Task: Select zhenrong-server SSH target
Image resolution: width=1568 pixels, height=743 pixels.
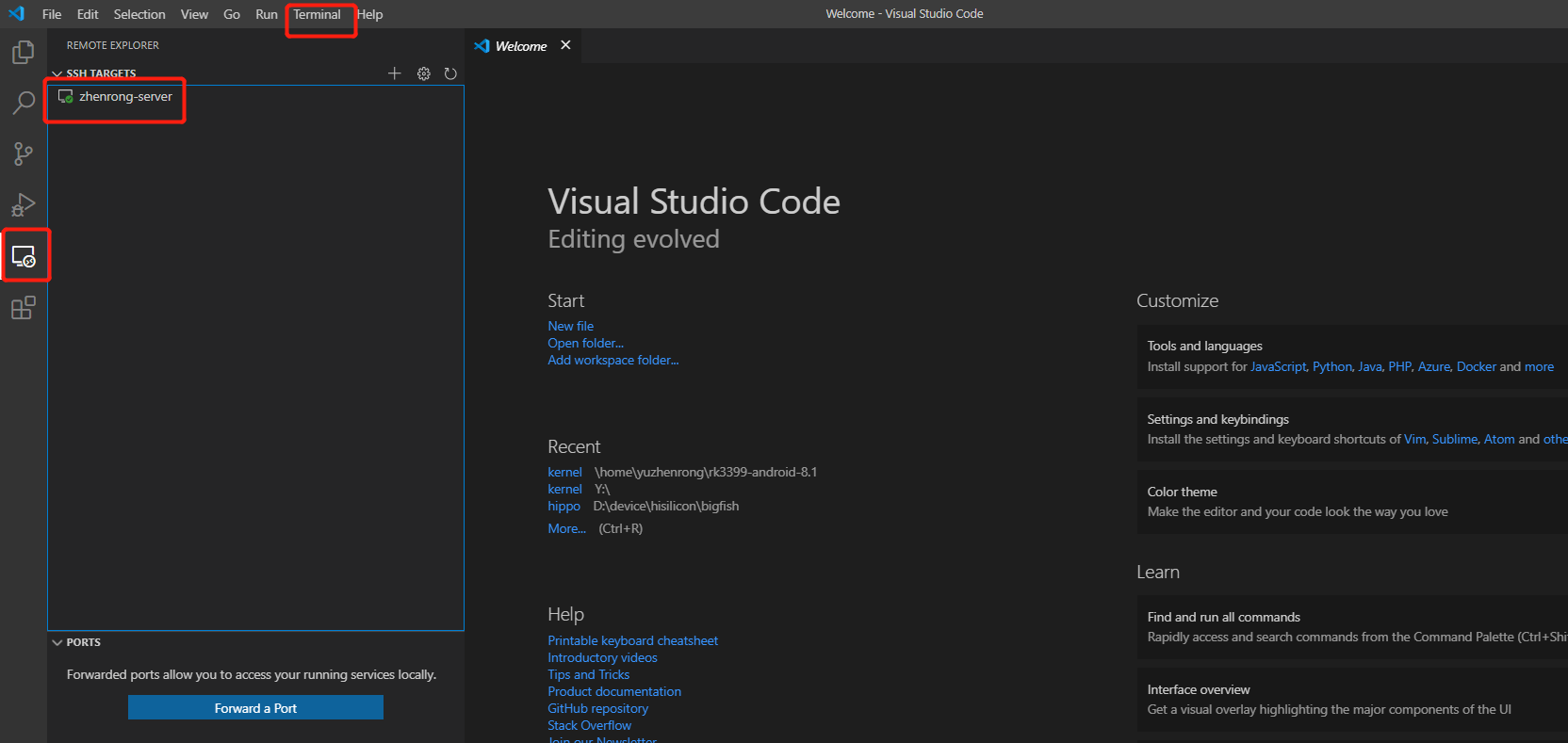Action: (x=125, y=97)
